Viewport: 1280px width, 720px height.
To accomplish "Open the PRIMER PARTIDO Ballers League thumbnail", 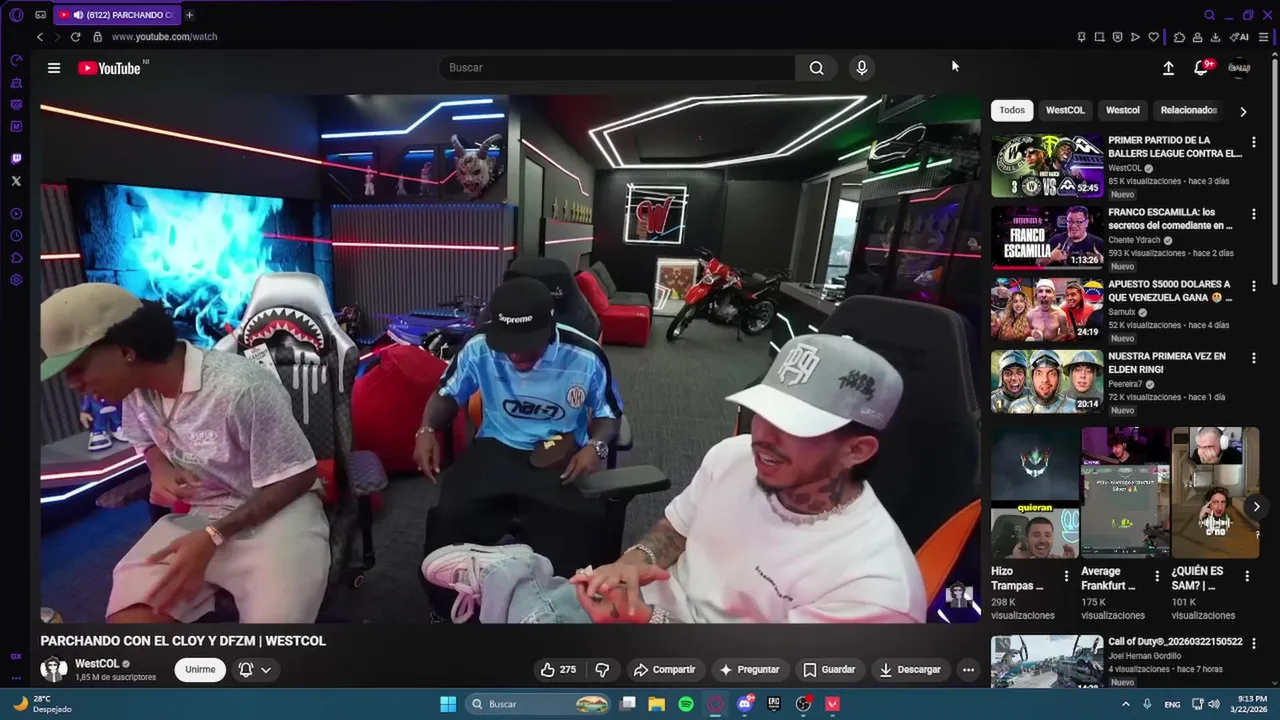I will (x=1047, y=166).
